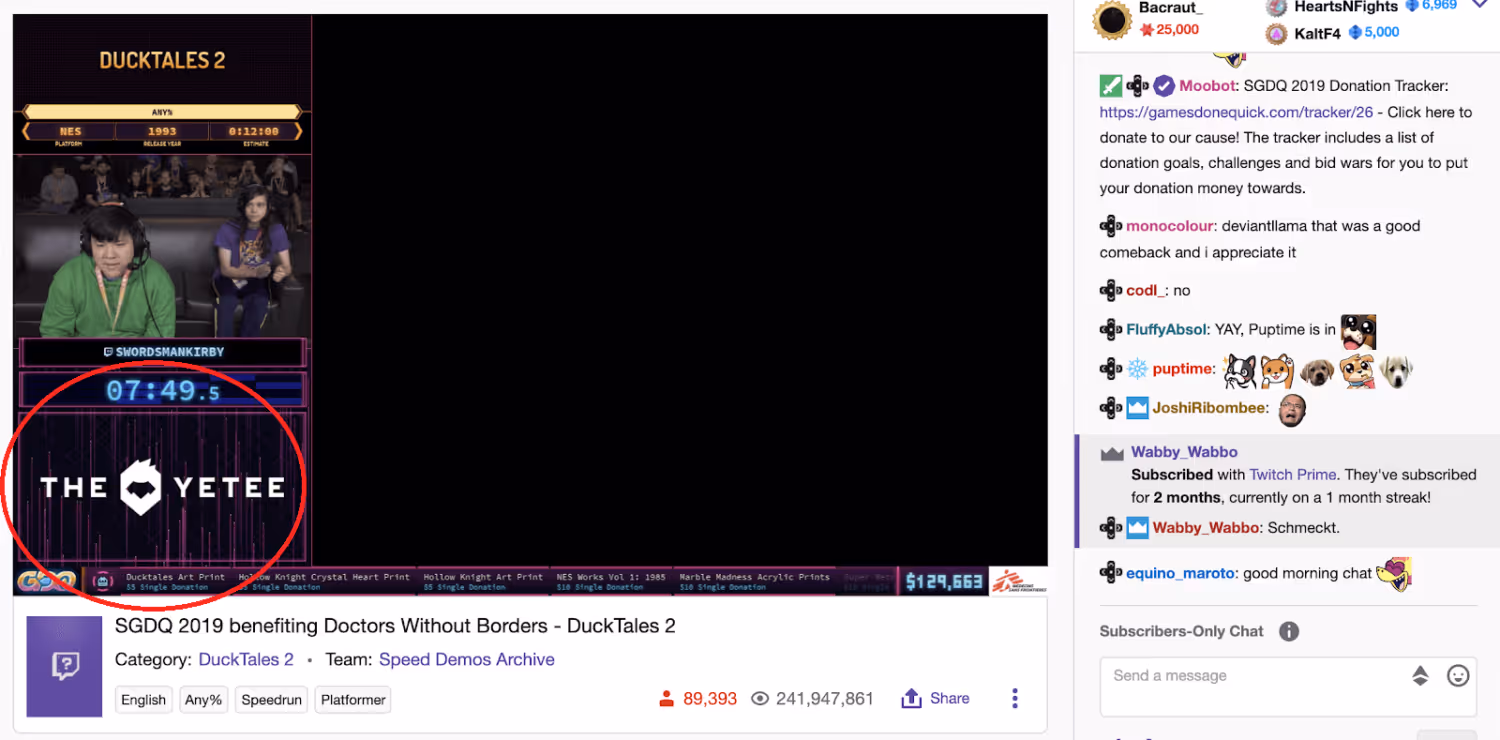1500x740 pixels.
Task: Click Bacraut_'s gold leaderboard badge
Action: click(x=1112, y=19)
